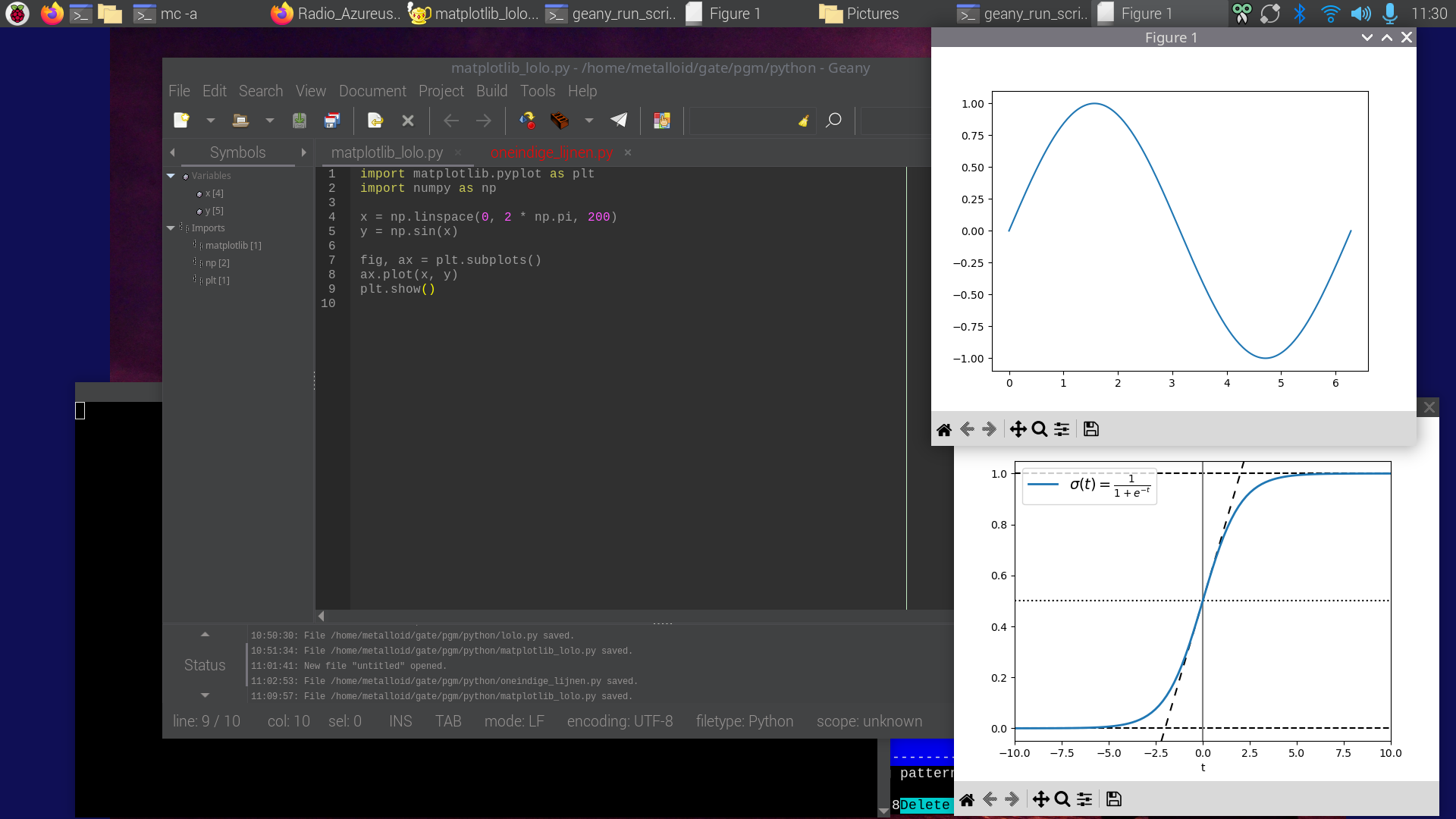
Task: Click the Compile icon in Geany toolbar
Action: click(527, 121)
